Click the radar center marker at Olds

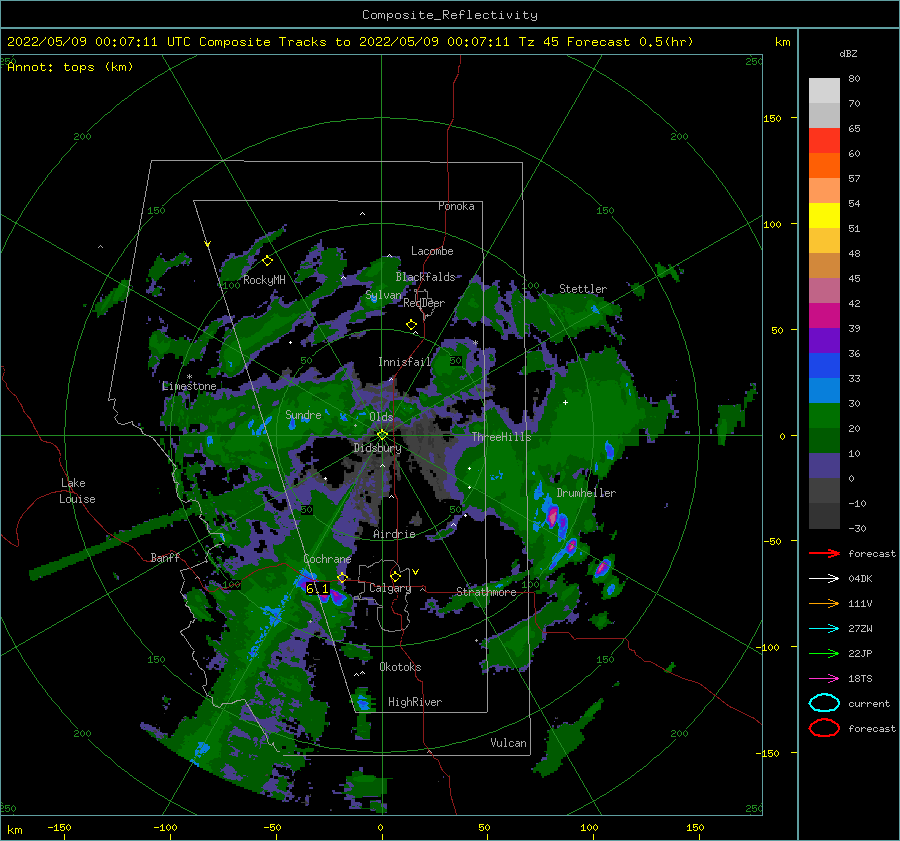[x=382, y=435]
